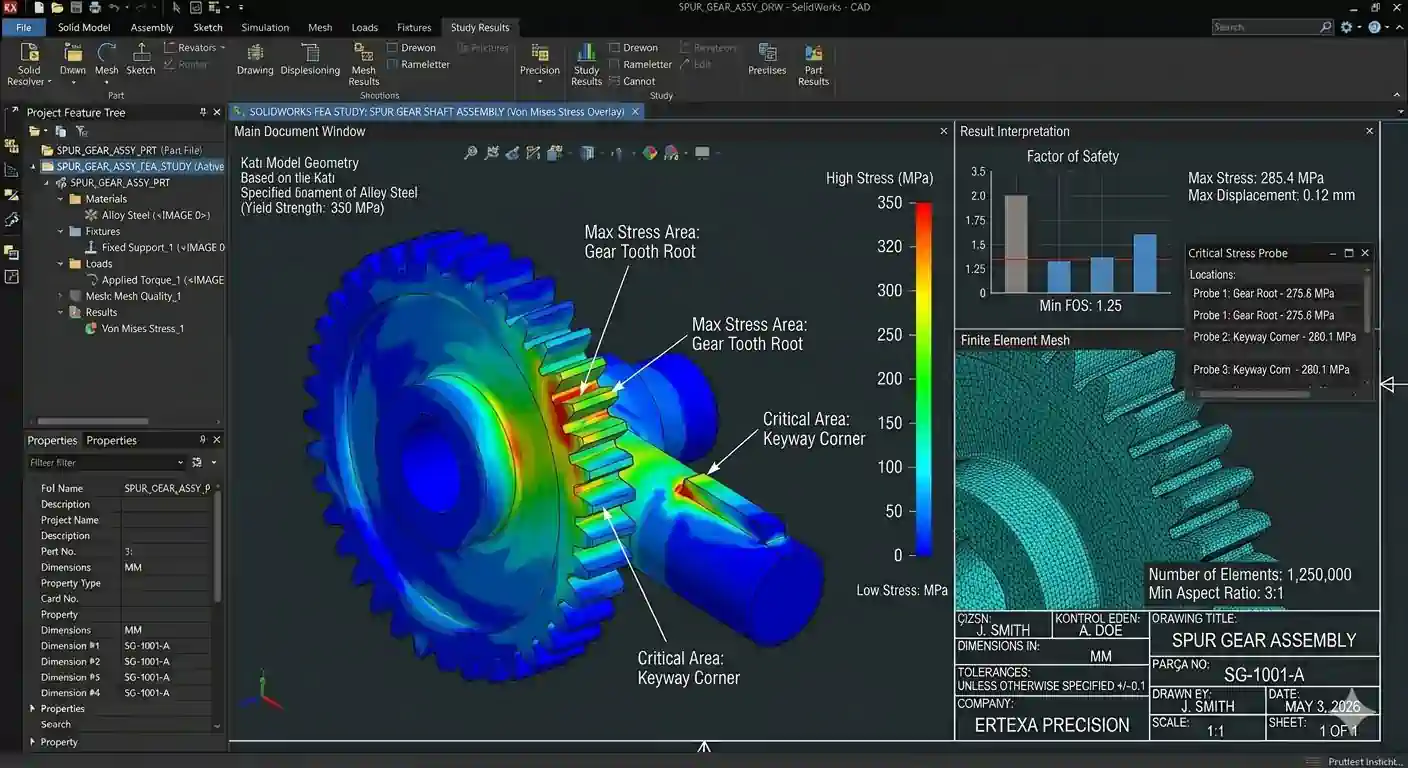Screen dimensions: 1408x768
Task: Open the File menu tab
Action: (x=23, y=27)
